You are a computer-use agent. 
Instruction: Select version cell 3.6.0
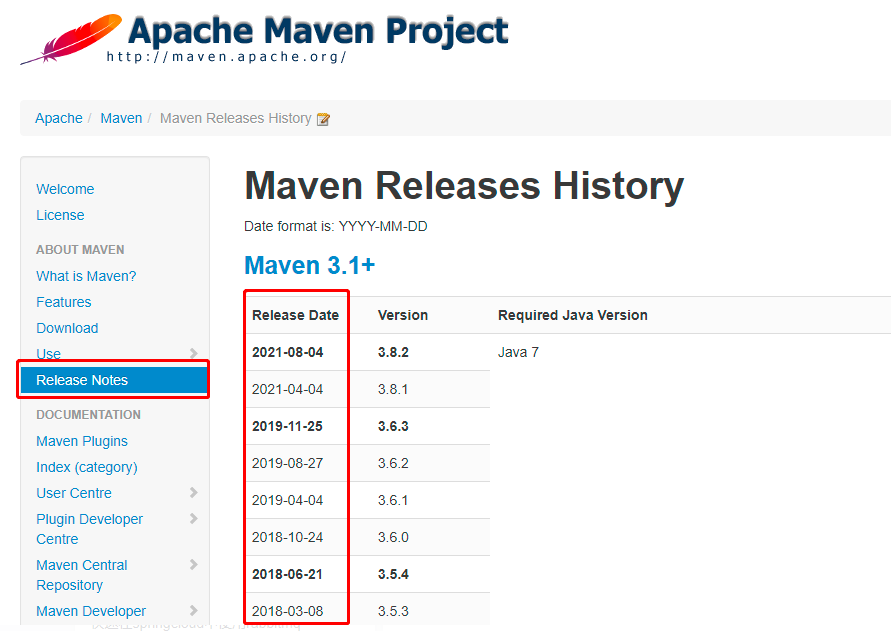pyautogui.click(x=393, y=537)
